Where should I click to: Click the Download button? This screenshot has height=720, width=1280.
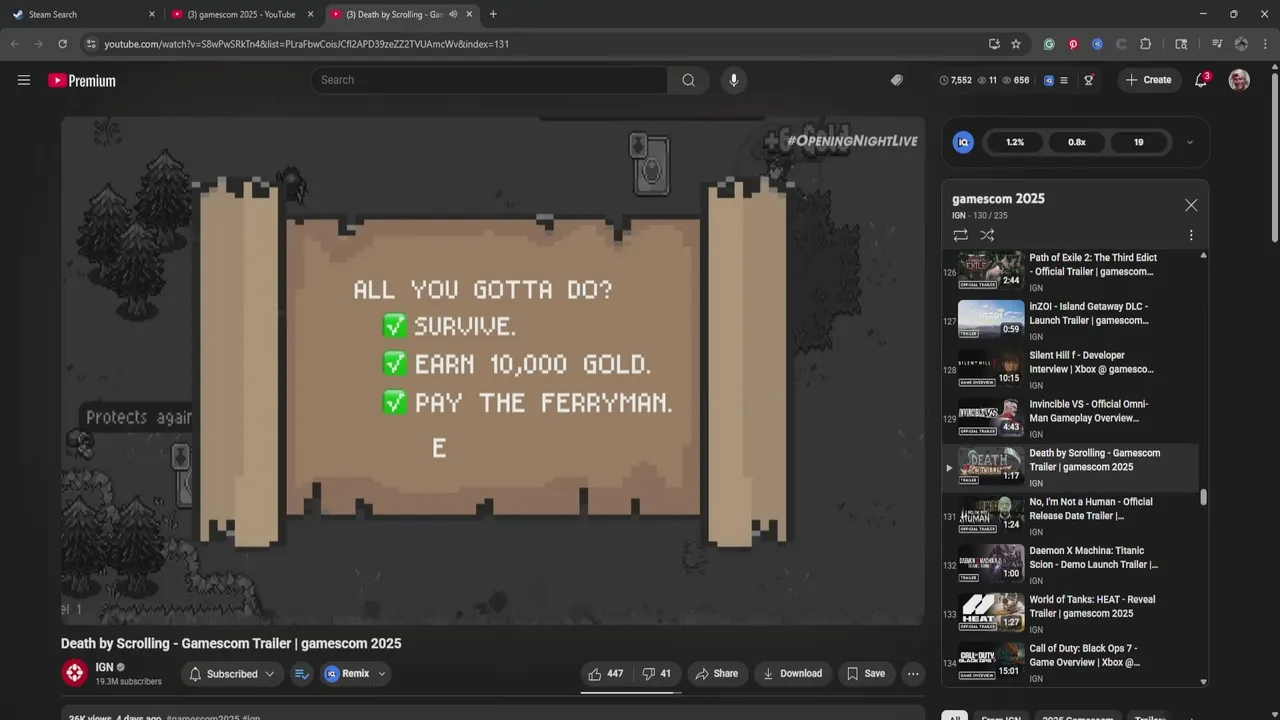coord(792,674)
